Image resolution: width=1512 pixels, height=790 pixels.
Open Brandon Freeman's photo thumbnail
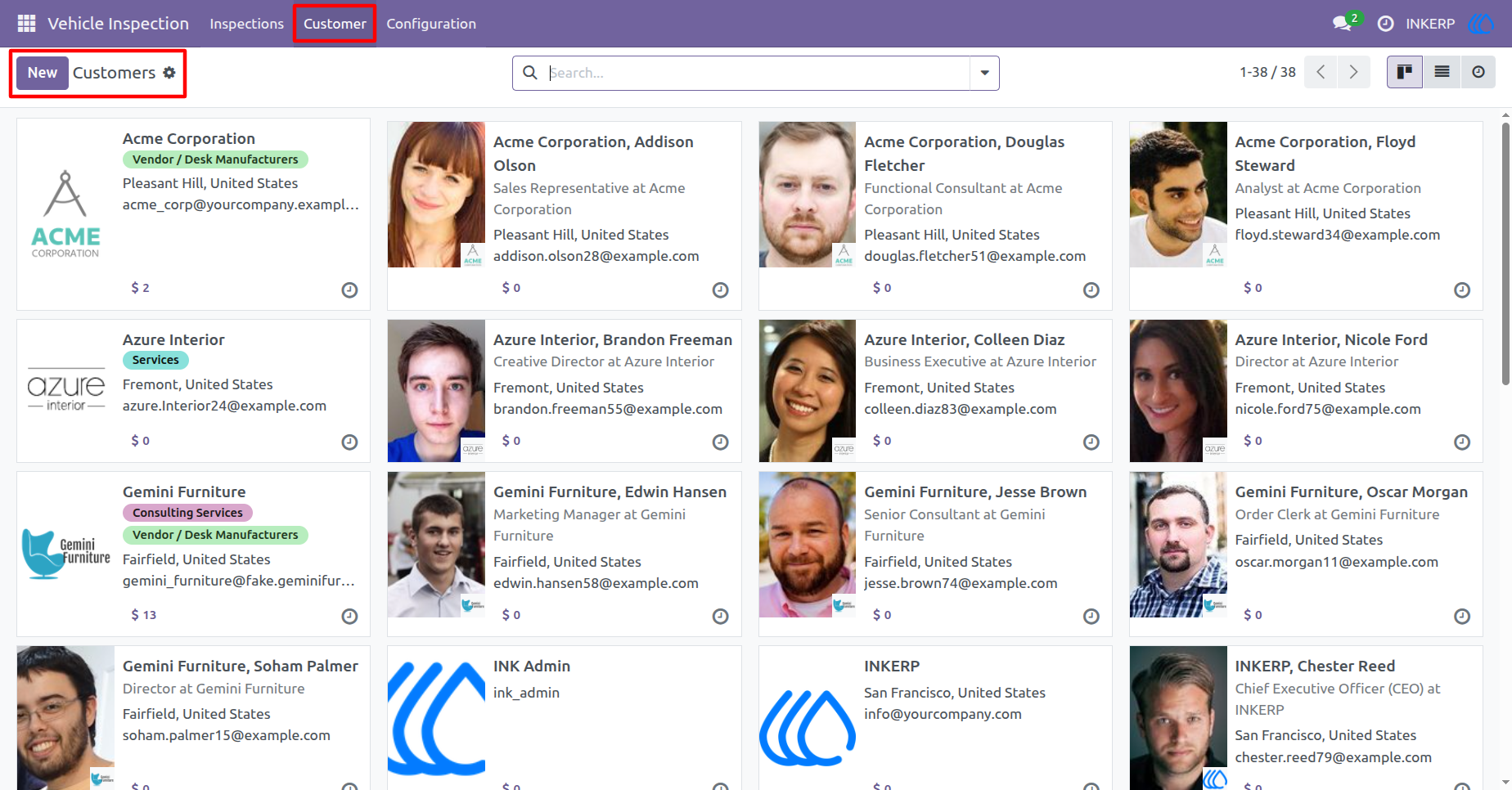pos(436,391)
